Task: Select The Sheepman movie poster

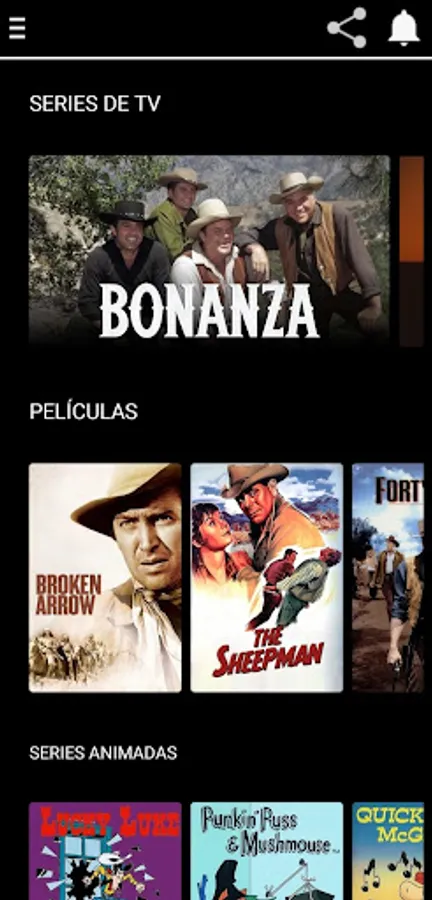Action: (267, 577)
